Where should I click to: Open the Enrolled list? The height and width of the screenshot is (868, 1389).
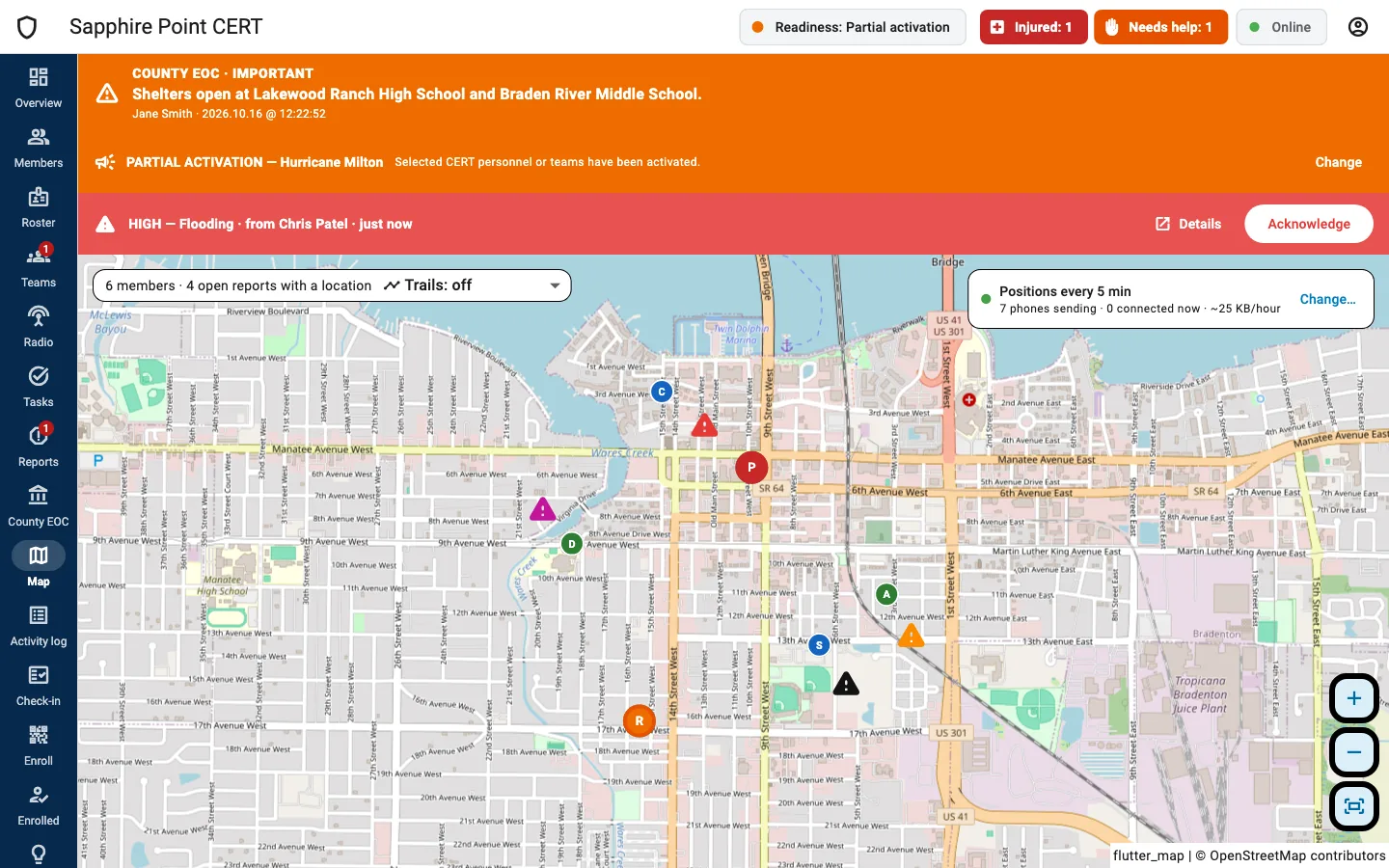click(x=39, y=805)
